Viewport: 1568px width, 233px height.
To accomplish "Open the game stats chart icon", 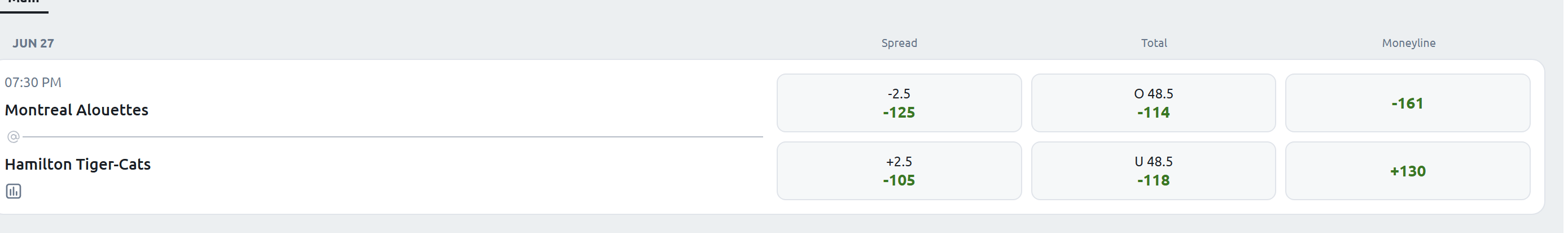I will (x=14, y=192).
